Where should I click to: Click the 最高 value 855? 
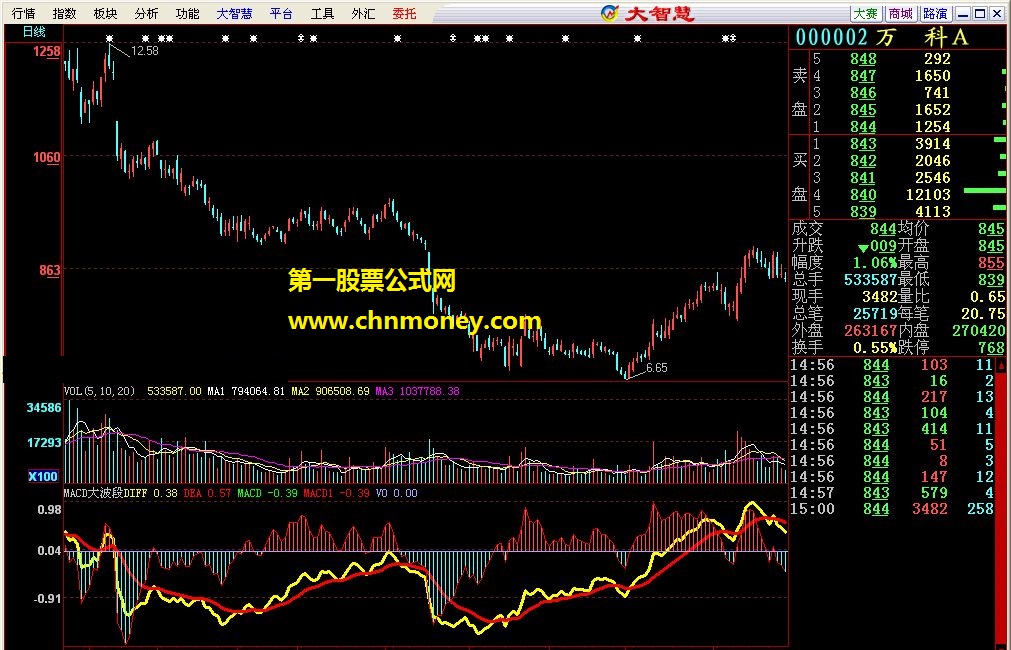[x=991, y=262]
